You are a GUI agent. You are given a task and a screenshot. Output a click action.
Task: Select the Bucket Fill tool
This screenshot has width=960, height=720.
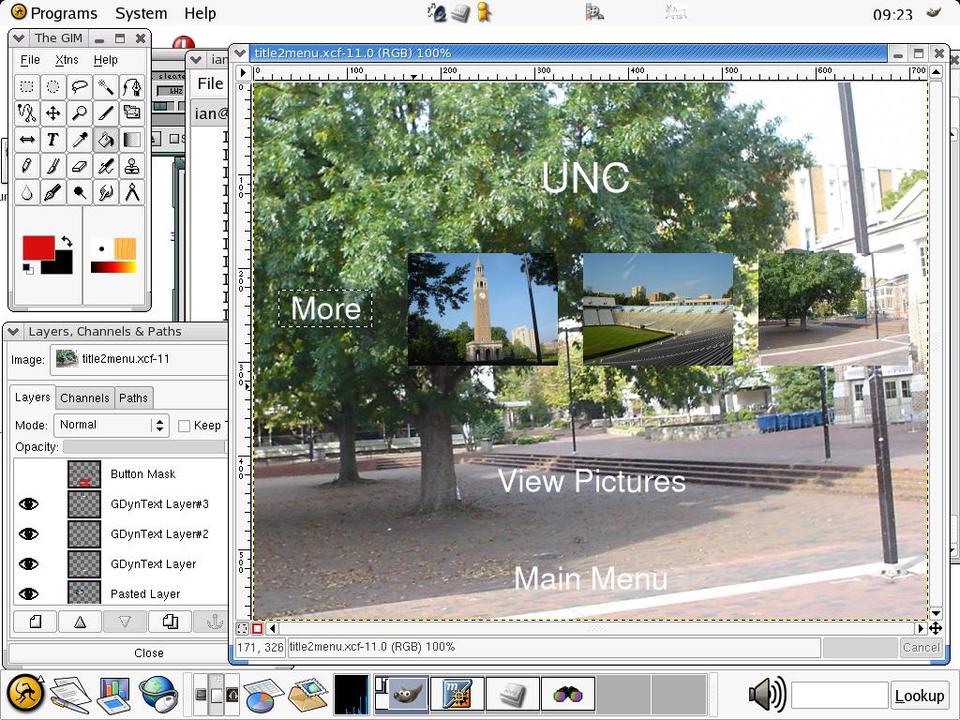pyautogui.click(x=105, y=140)
